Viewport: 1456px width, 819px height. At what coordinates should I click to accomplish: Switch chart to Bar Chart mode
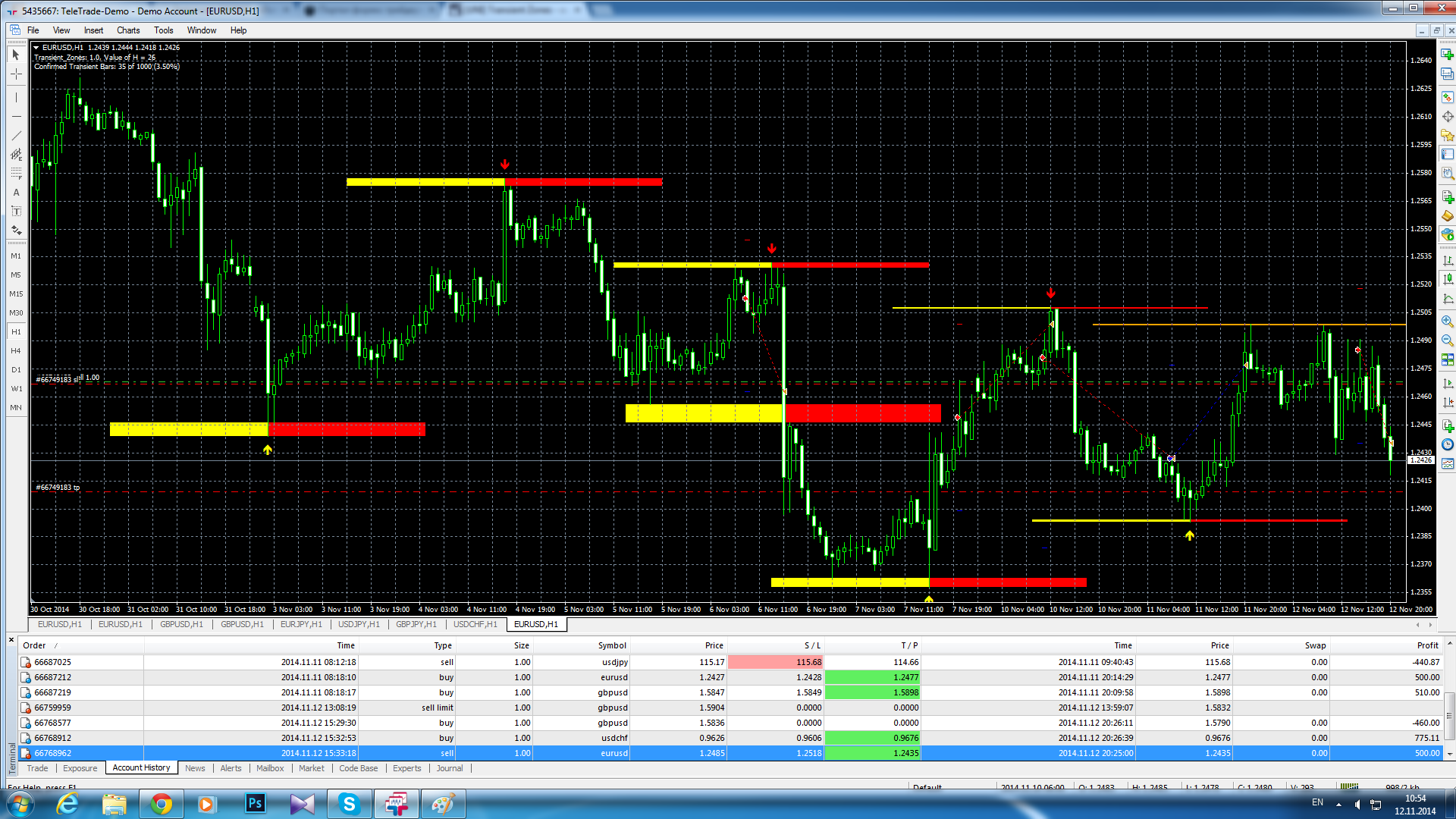pos(1448,259)
